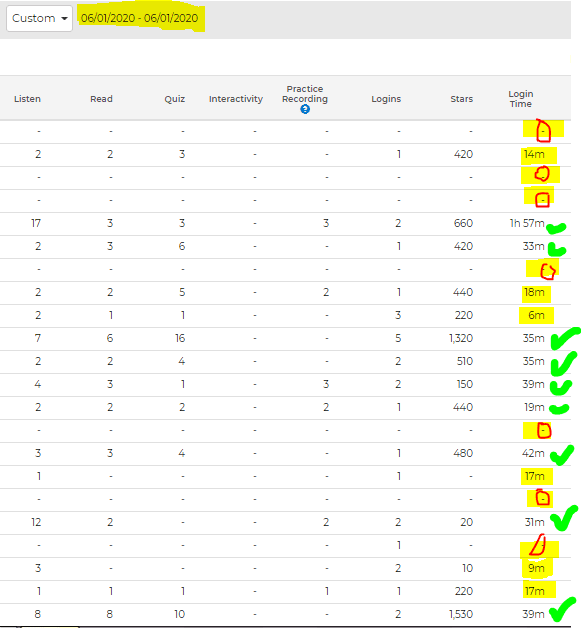Select the Quiz value 16 cell

tap(180, 338)
